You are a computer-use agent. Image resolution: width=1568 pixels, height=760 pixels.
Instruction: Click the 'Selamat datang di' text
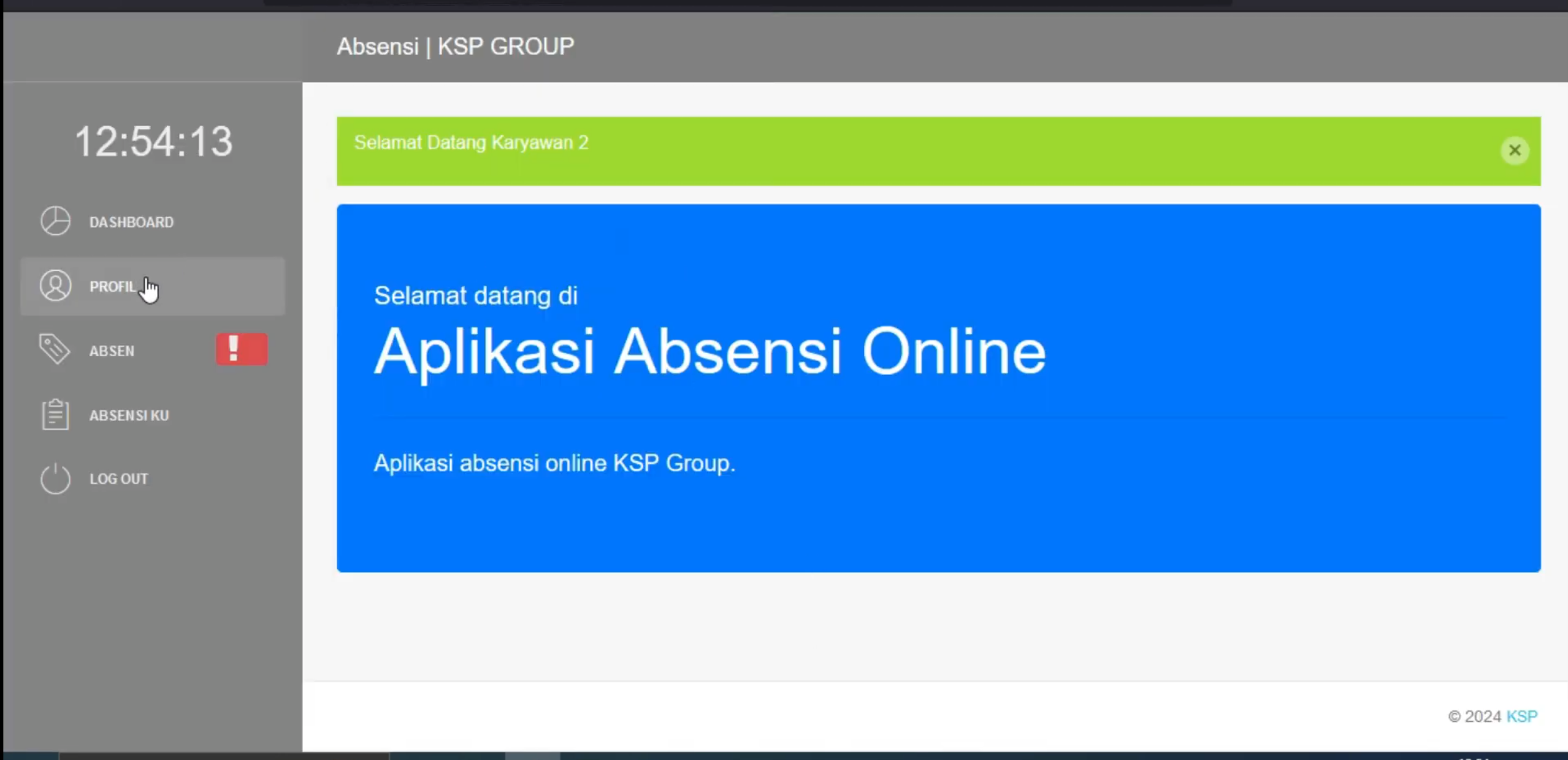(x=475, y=296)
